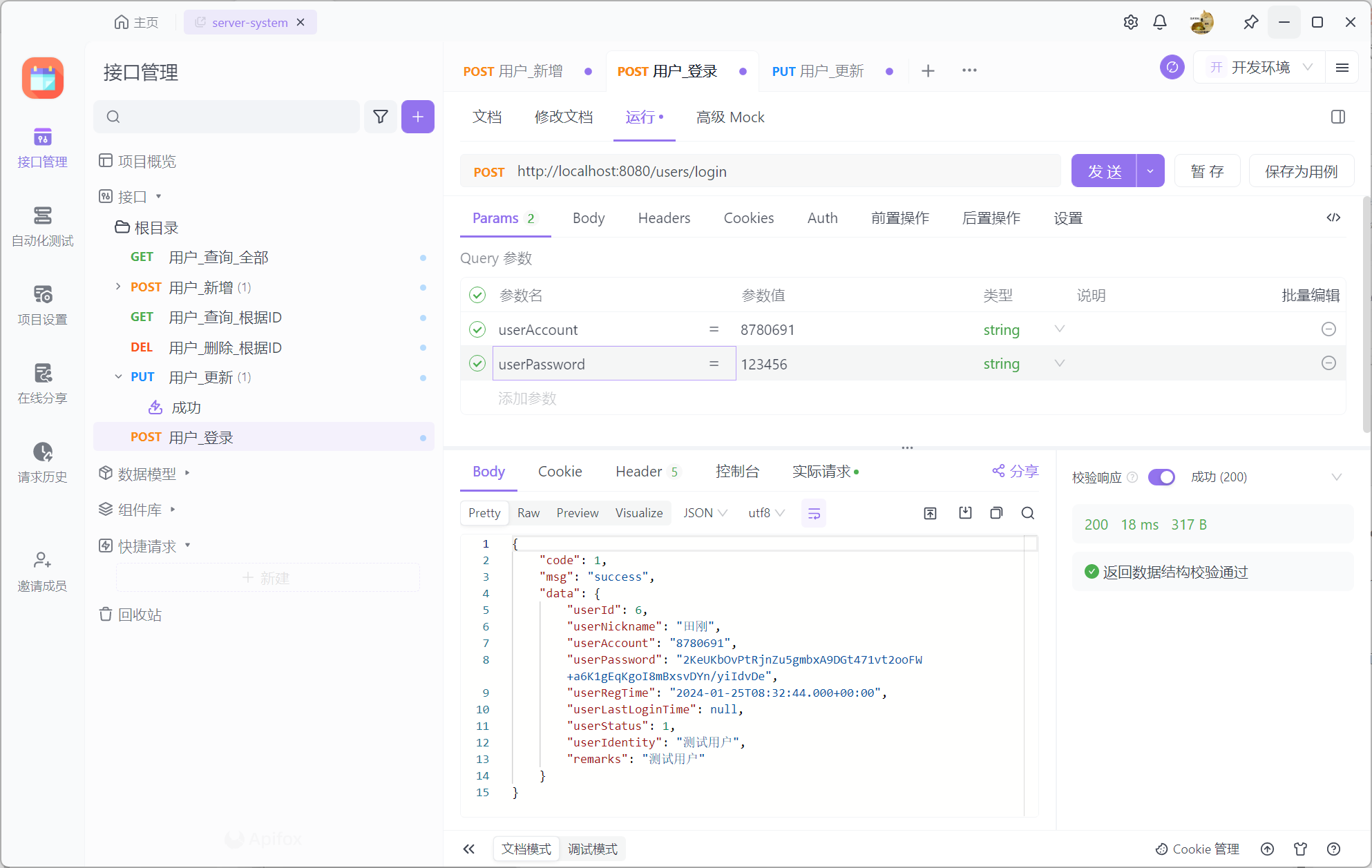This screenshot has width=1372, height=868.
Task: Click the help question mark icon
Action: pyautogui.click(x=1334, y=849)
